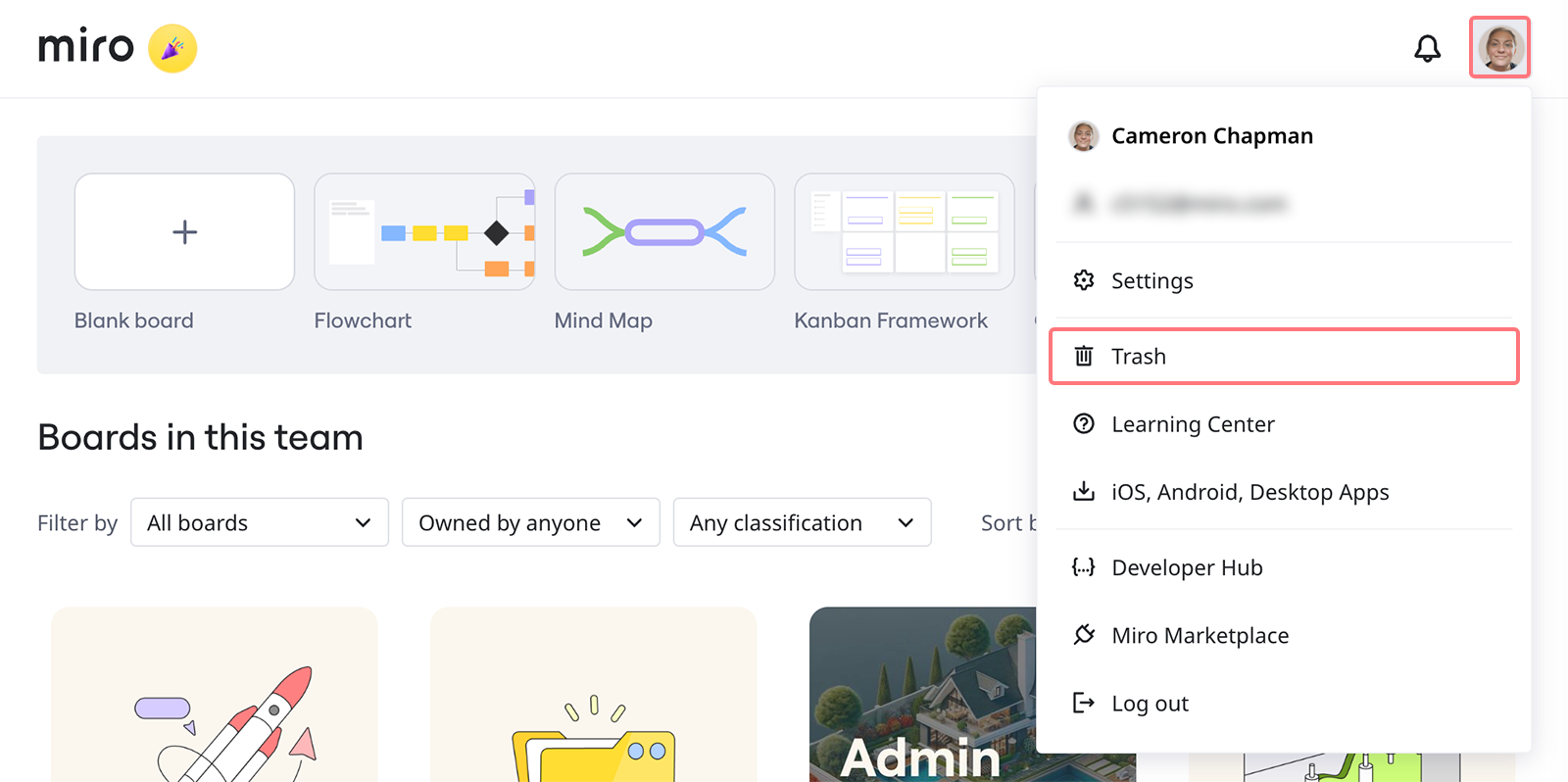Expand the All boards filter dropdown
1568x782 pixels.
click(260, 522)
